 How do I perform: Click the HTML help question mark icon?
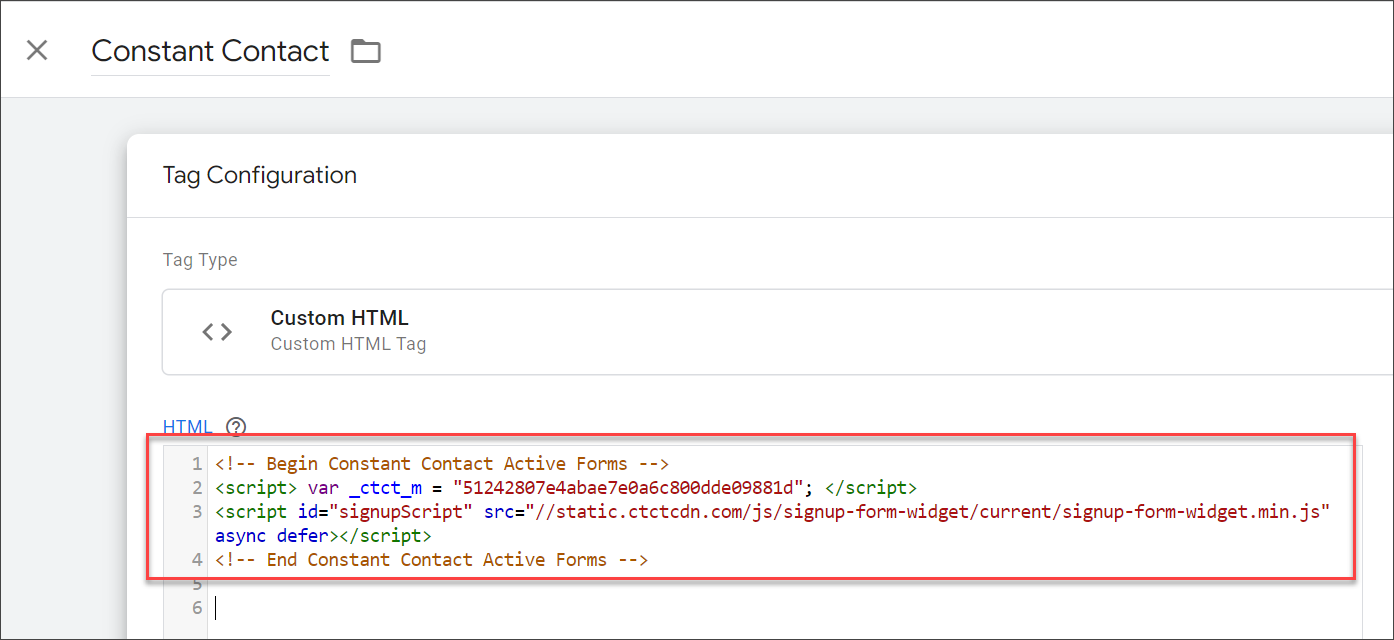pyautogui.click(x=236, y=427)
